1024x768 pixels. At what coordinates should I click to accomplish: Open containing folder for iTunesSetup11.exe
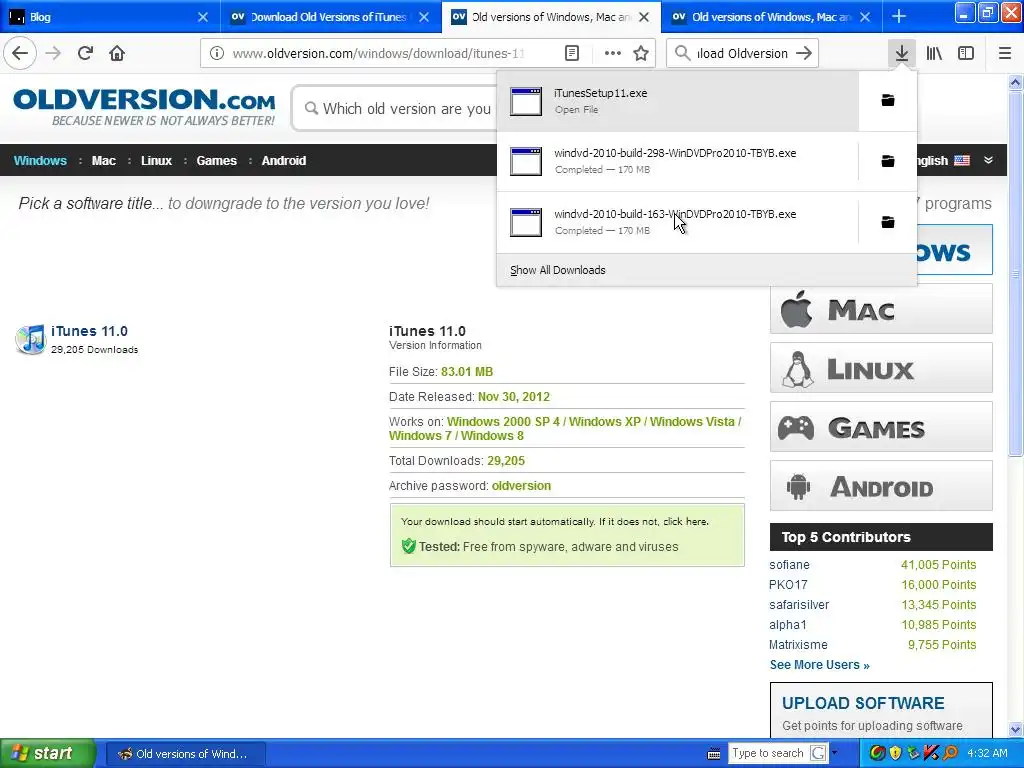click(x=888, y=100)
